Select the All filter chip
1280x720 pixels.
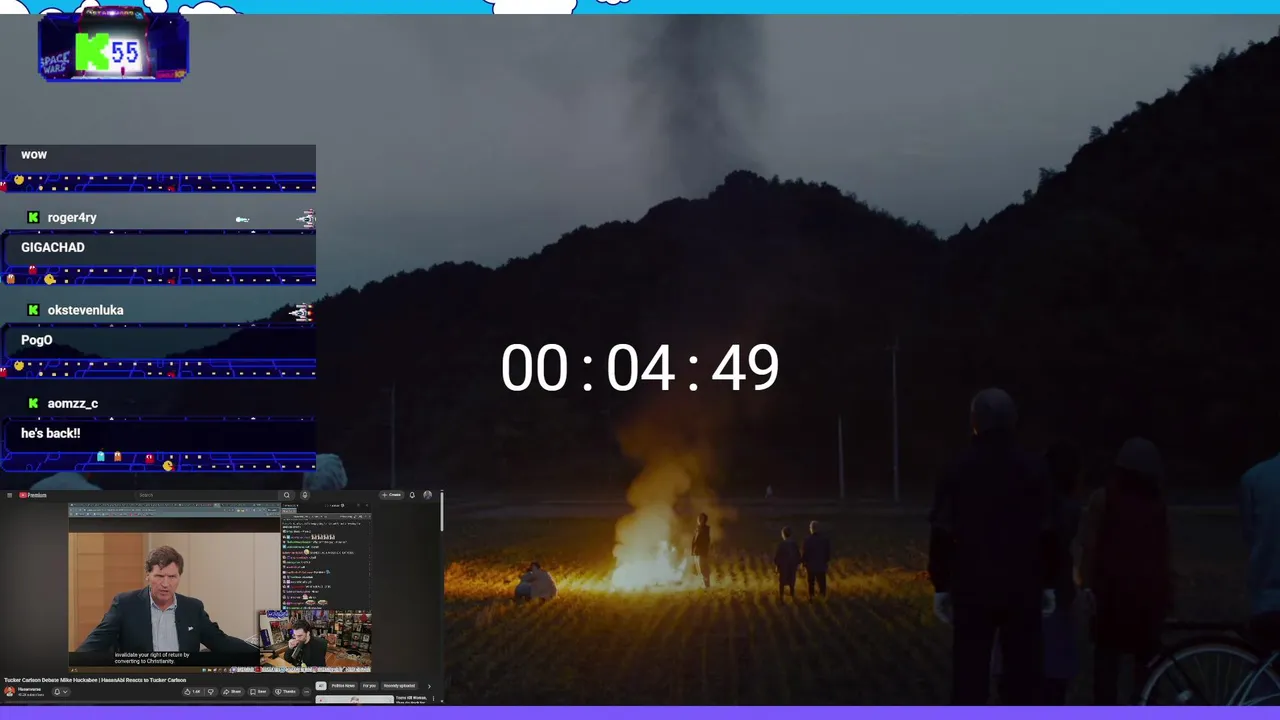pyautogui.click(x=321, y=686)
